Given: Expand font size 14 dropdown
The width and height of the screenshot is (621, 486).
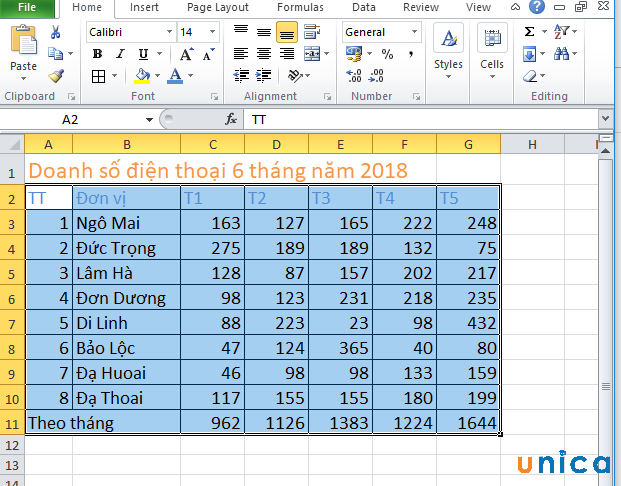Looking at the screenshot, I should coord(213,32).
